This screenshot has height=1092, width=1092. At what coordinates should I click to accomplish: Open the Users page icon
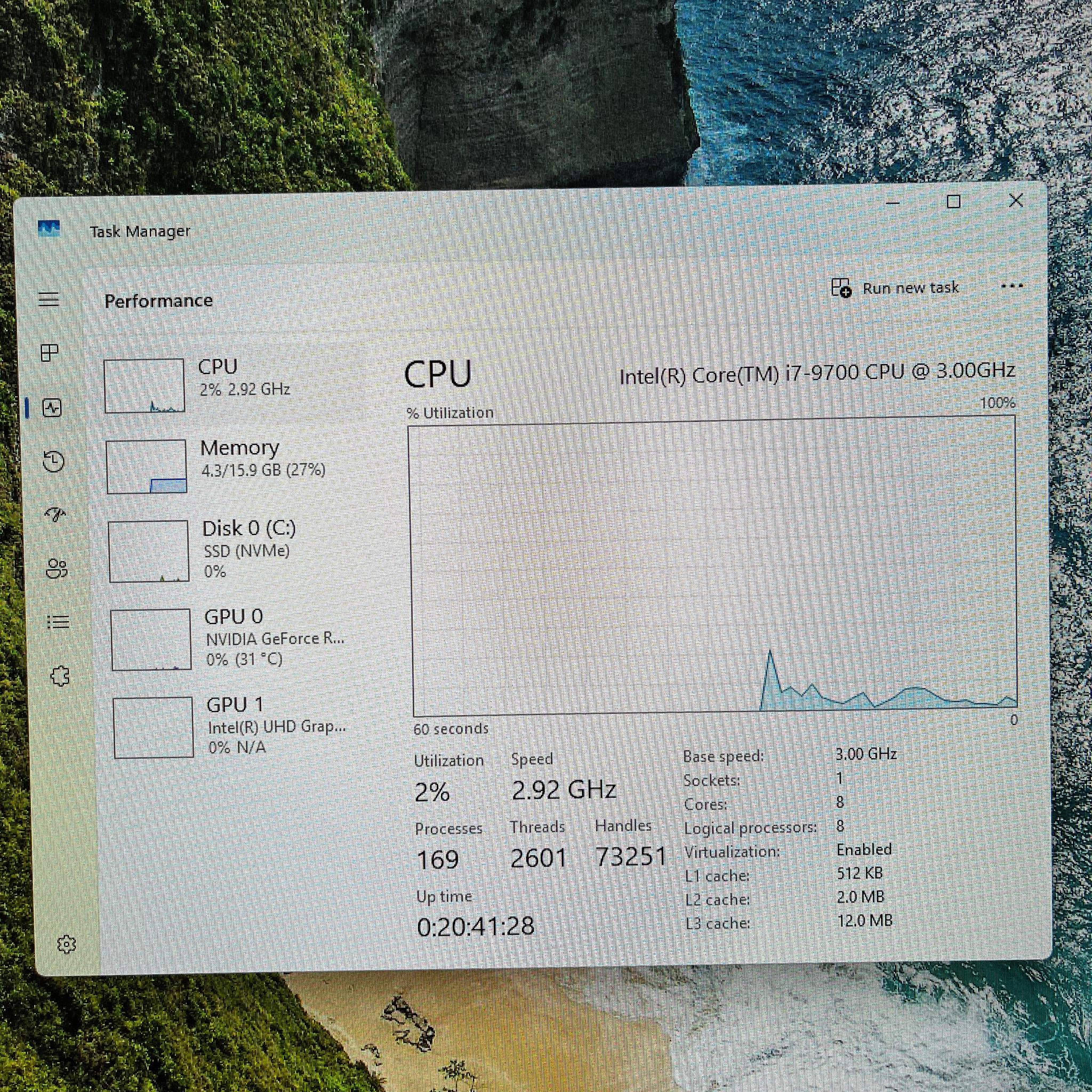(x=57, y=568)
